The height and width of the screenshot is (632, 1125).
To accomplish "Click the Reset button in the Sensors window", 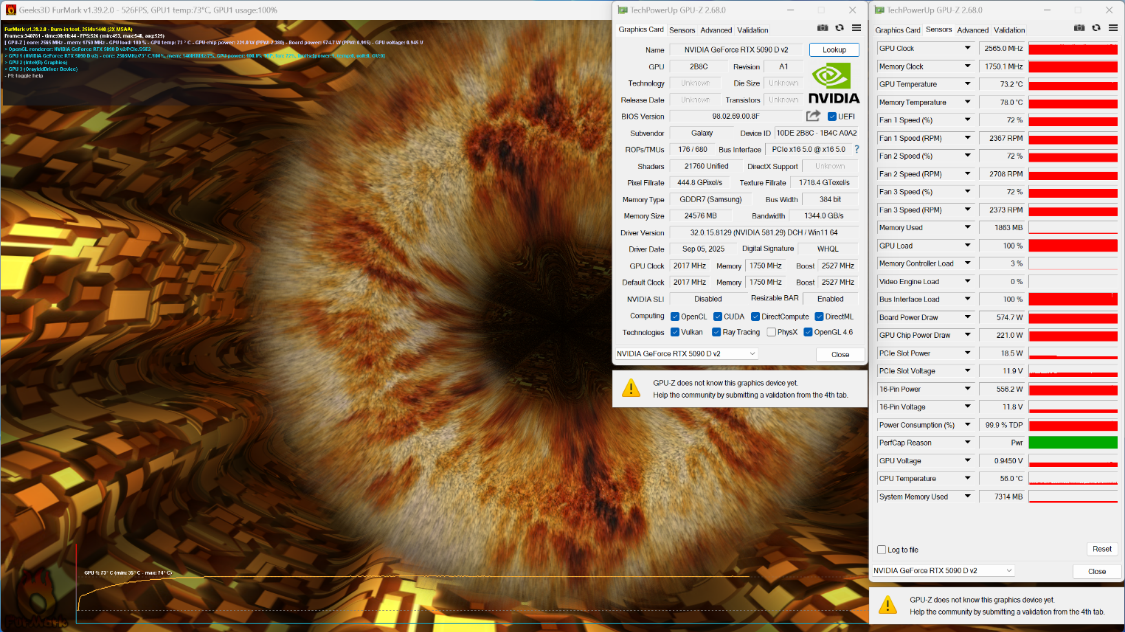I will pos(1102,549).
